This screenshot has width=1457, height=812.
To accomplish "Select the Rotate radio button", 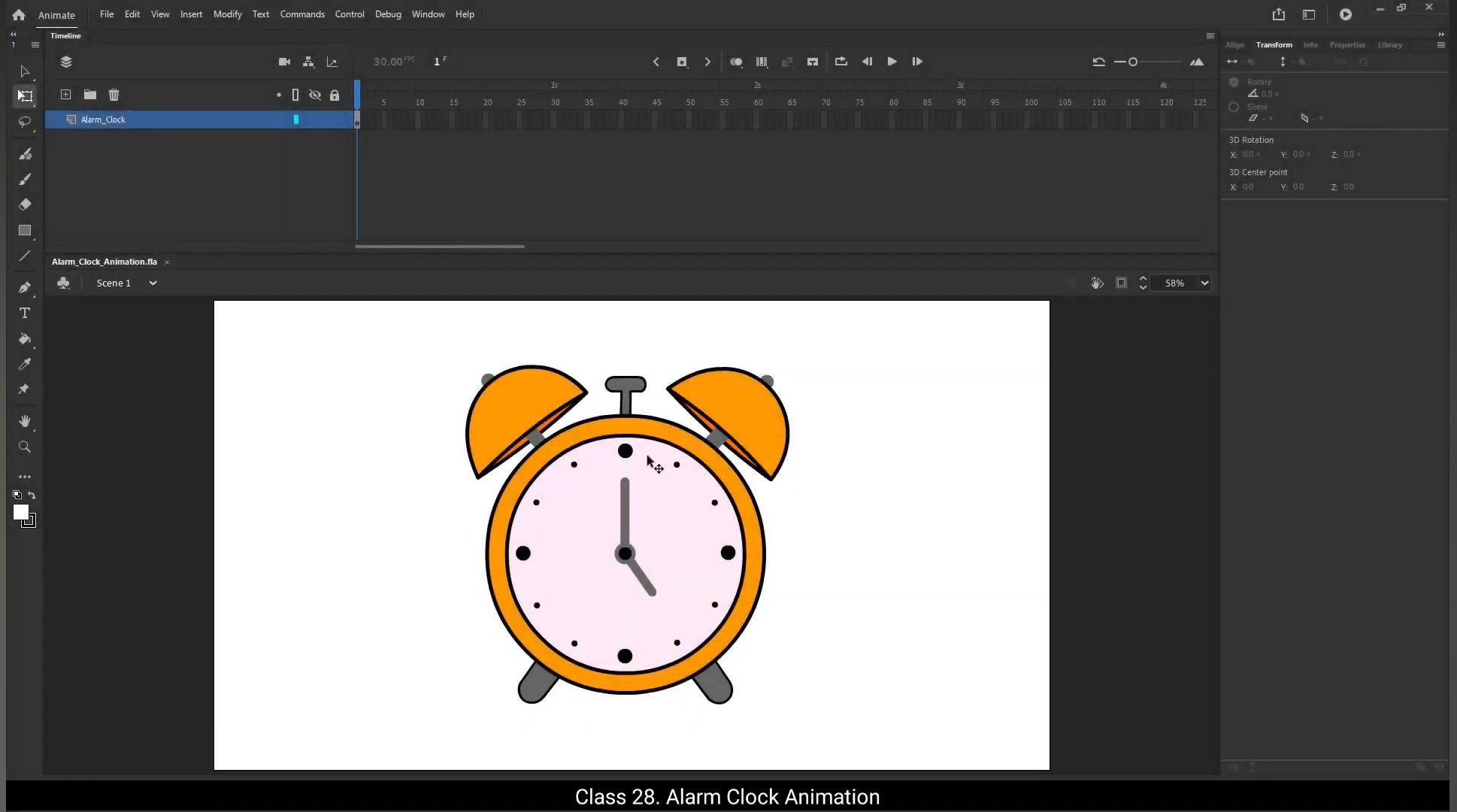I will point(1234,82).
